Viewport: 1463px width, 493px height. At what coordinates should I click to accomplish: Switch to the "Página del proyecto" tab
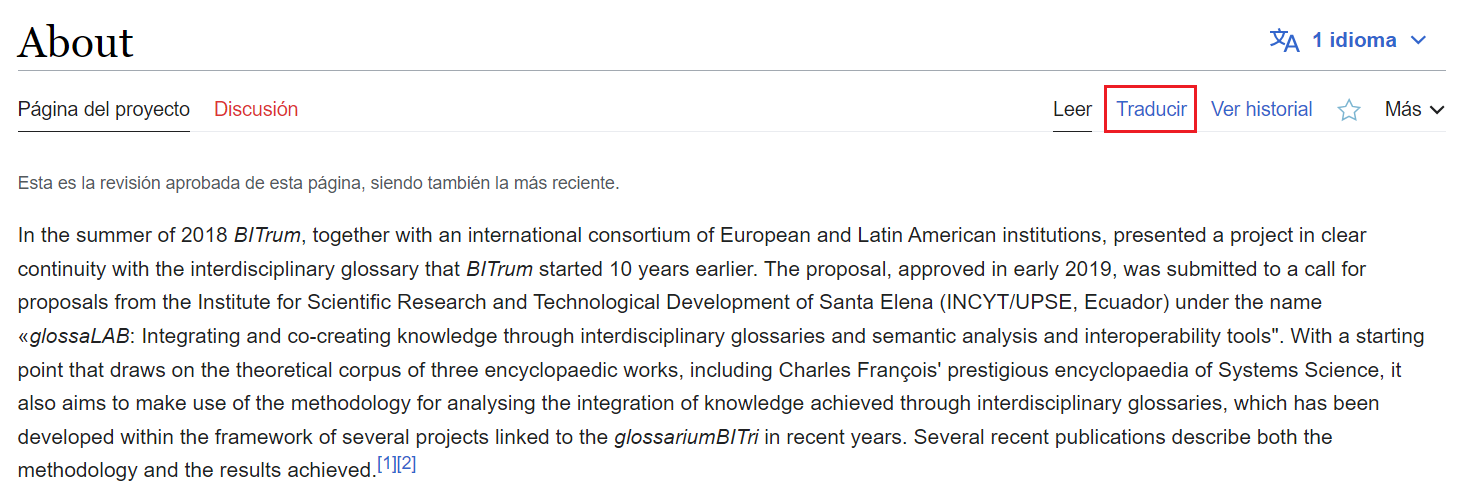point(104,109)
